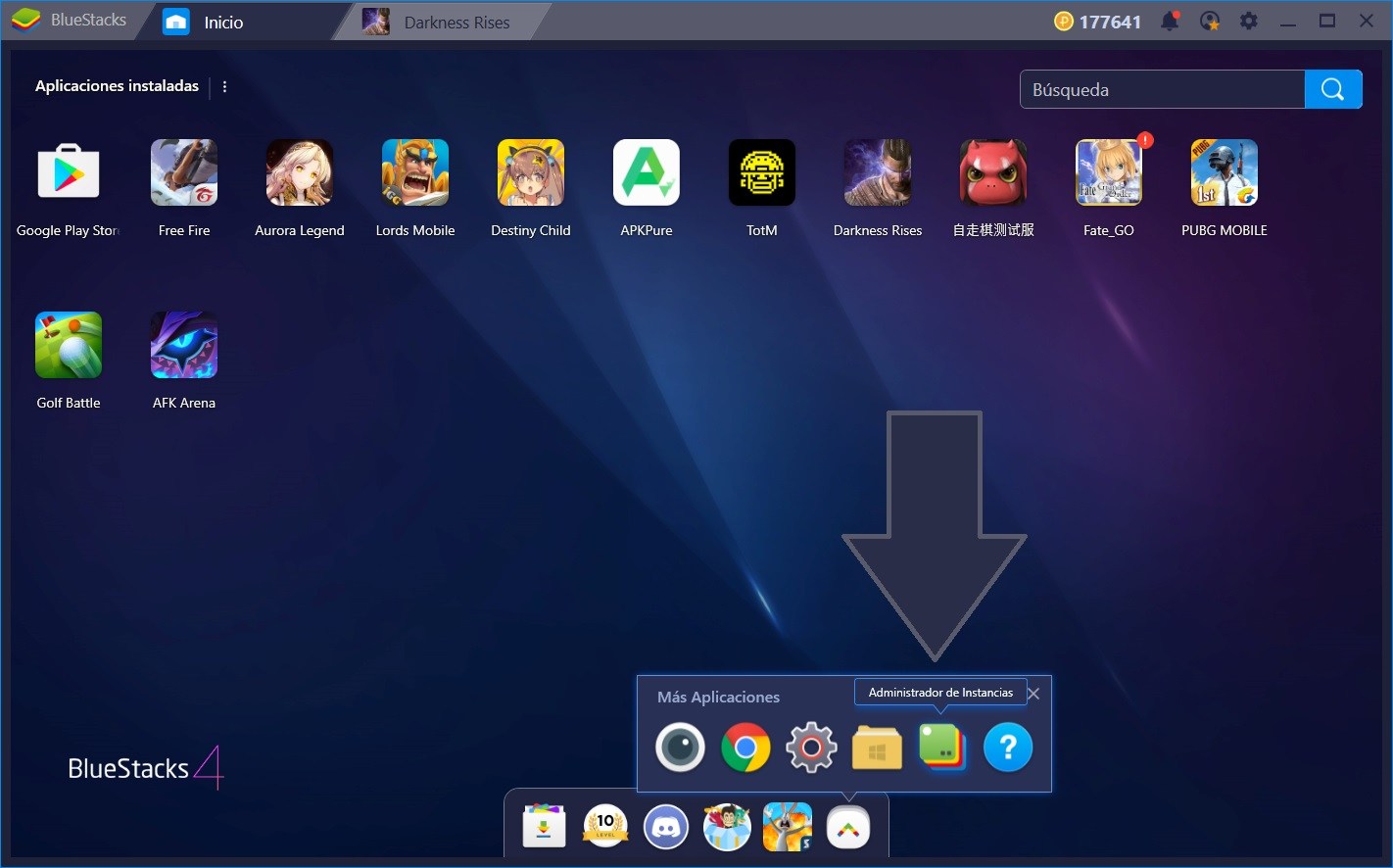Launch APKPure app

(x=647, y=172)
